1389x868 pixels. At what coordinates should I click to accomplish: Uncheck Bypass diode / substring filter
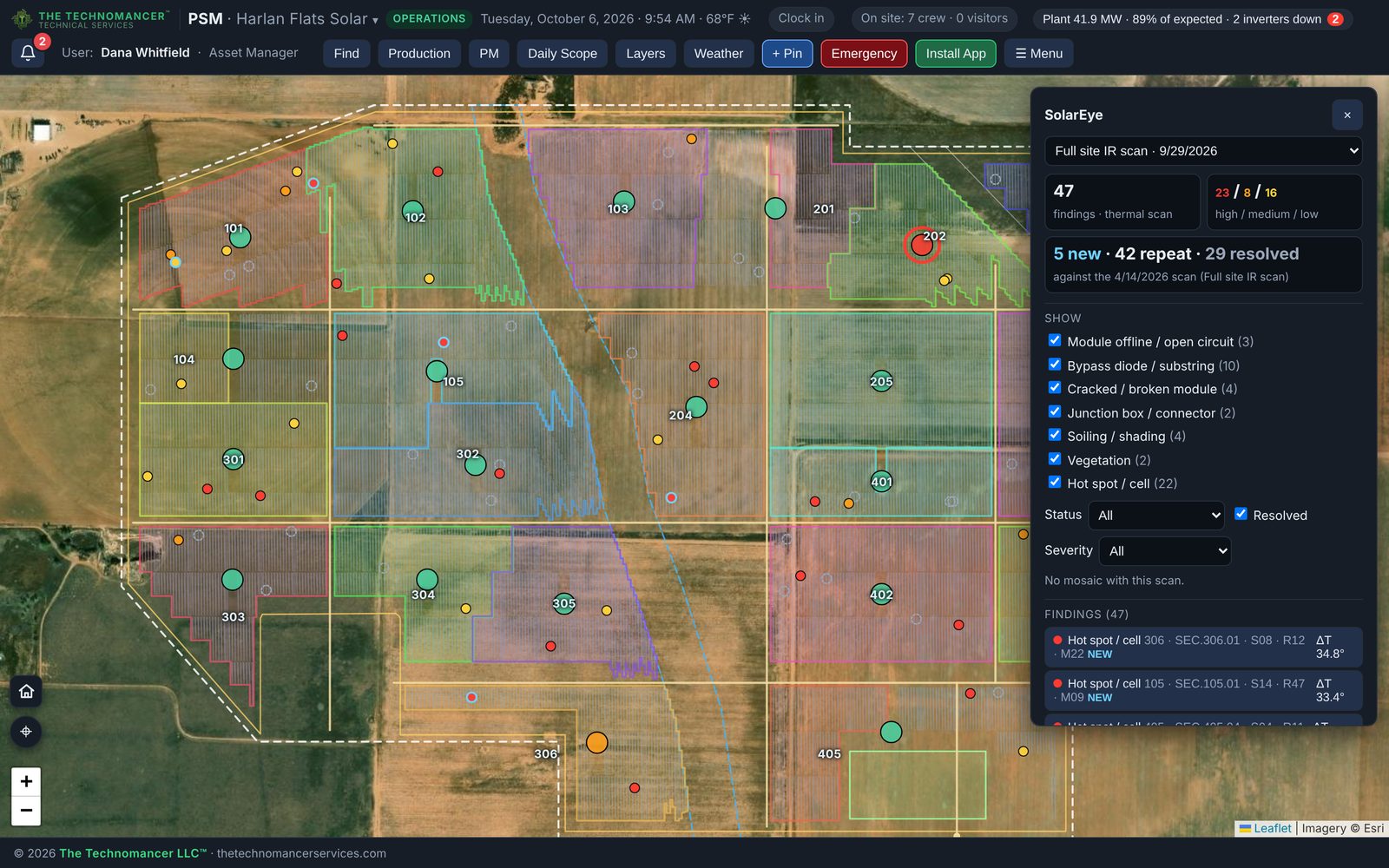[x=1055, y=365]
